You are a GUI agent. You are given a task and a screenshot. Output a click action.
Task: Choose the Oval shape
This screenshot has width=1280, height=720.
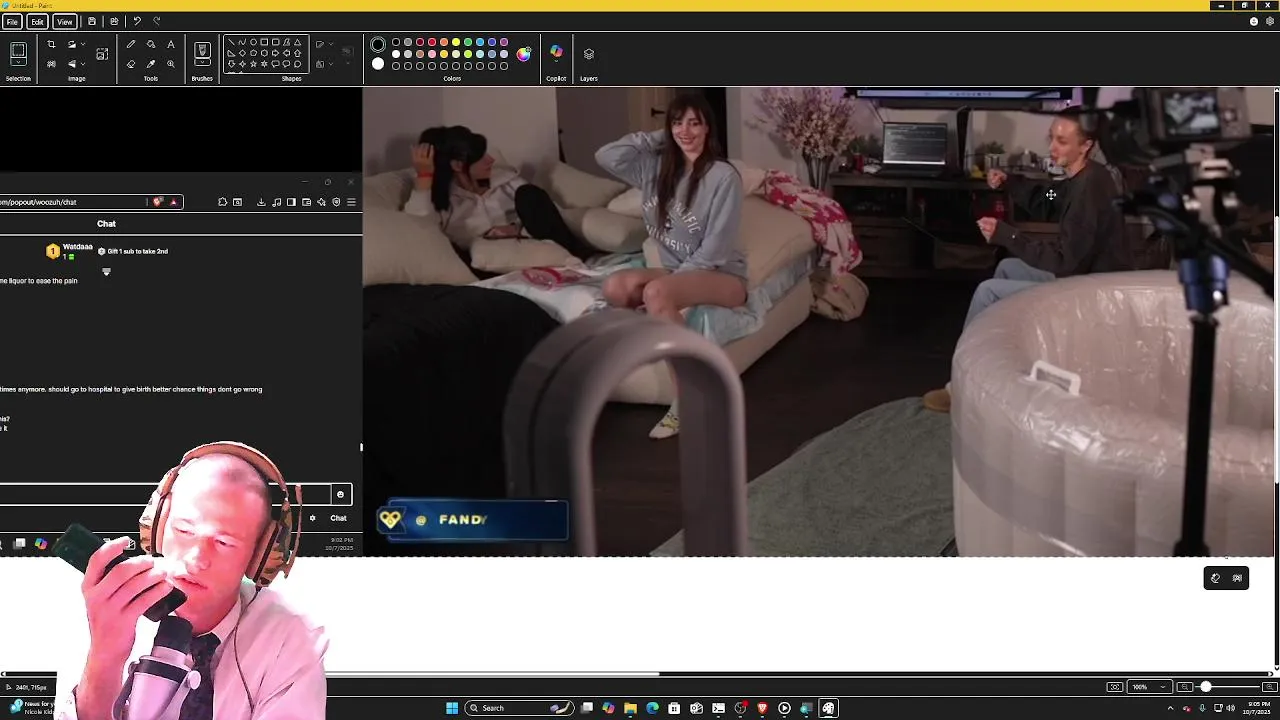click(x=253, y=42)
